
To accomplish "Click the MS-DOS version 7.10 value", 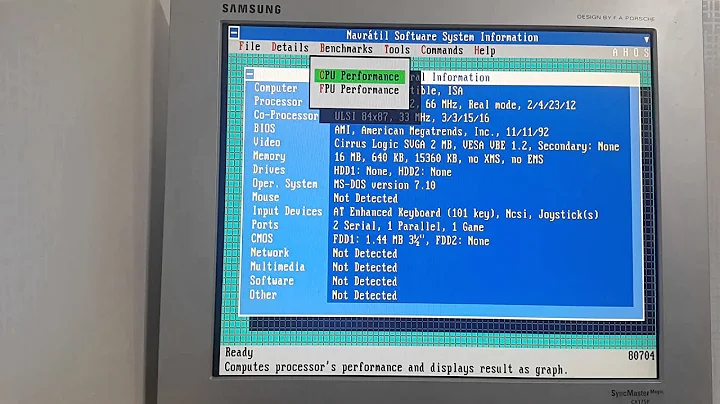I will coord(384,185).
